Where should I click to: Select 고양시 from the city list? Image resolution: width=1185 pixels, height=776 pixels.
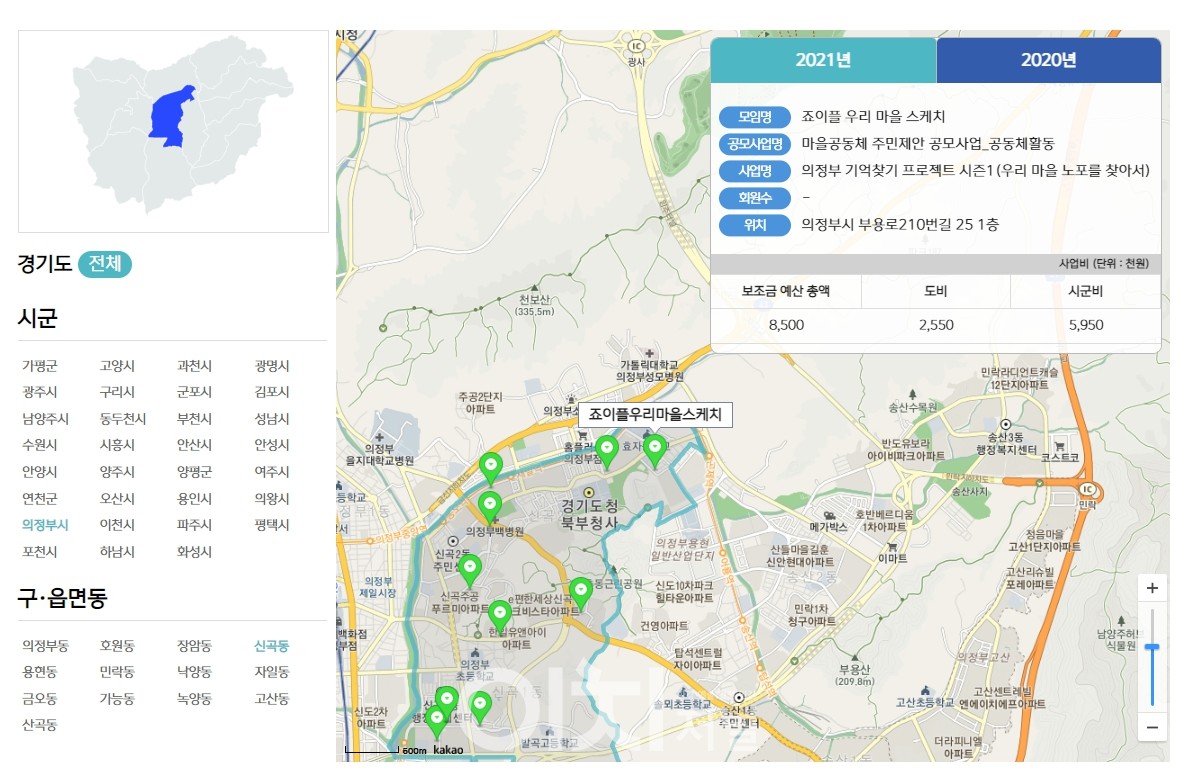click(x=117, y=365)
